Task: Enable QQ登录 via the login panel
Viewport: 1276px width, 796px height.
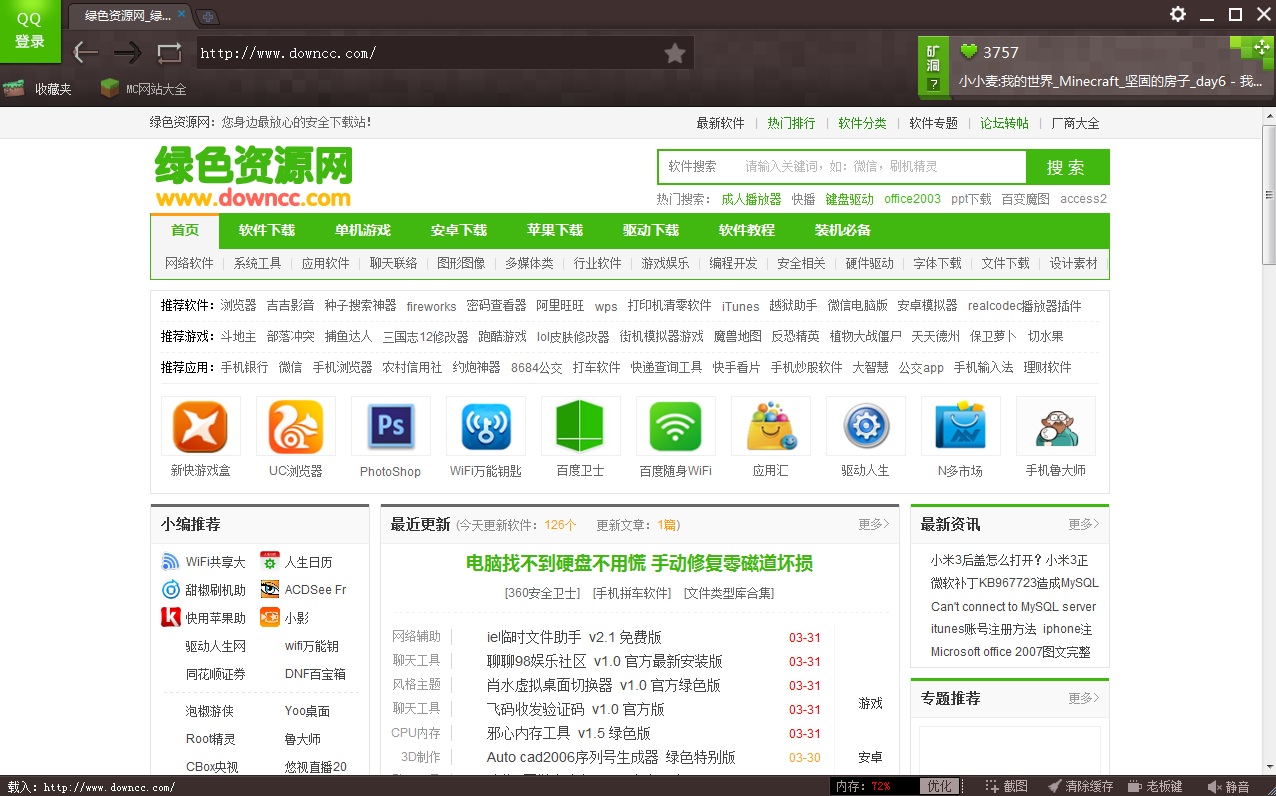Action: [x=29, y=32]
